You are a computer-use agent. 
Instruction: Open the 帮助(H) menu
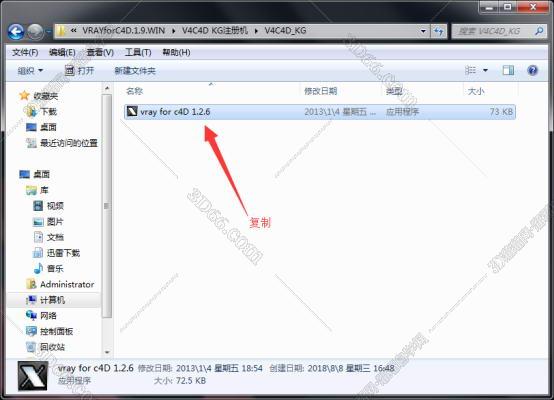(x=176, y=52)
